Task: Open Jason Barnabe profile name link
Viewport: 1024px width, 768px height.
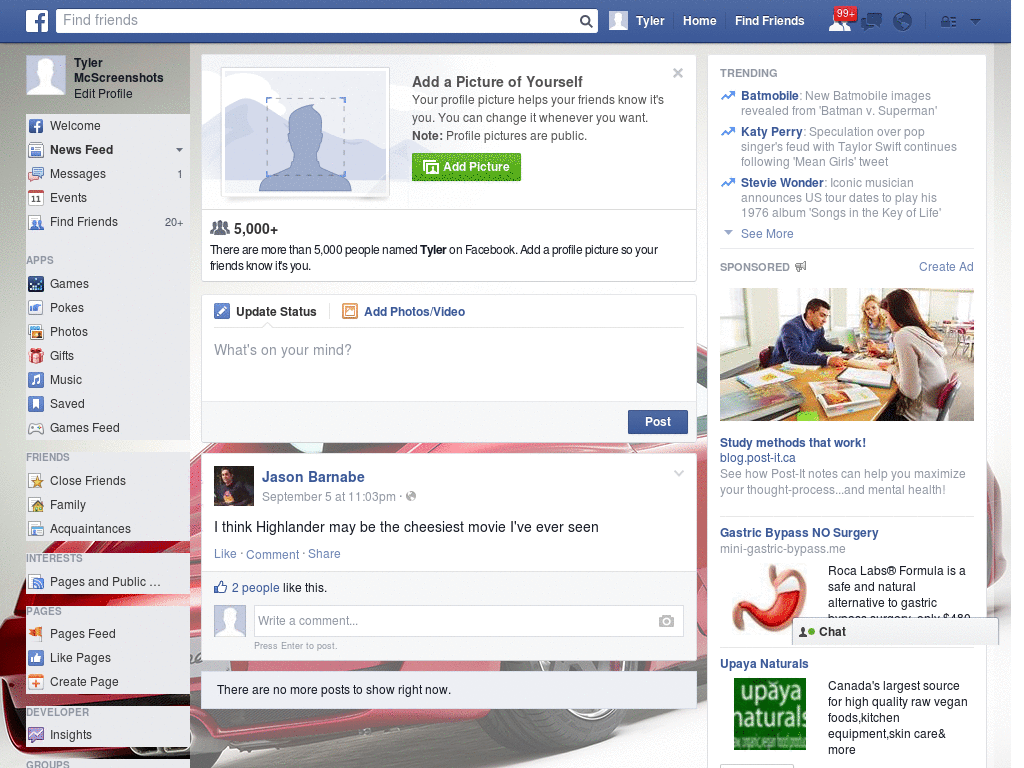Action: click(313, 477)
